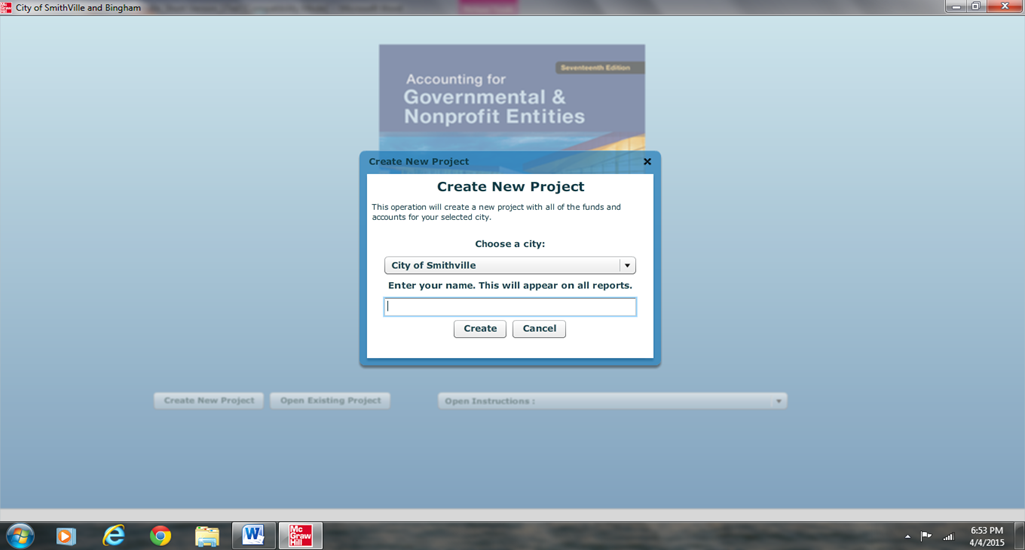
Task: Launch Windows Media Player from taskbar
Action: pyautogui.click(x=66, y=536)
